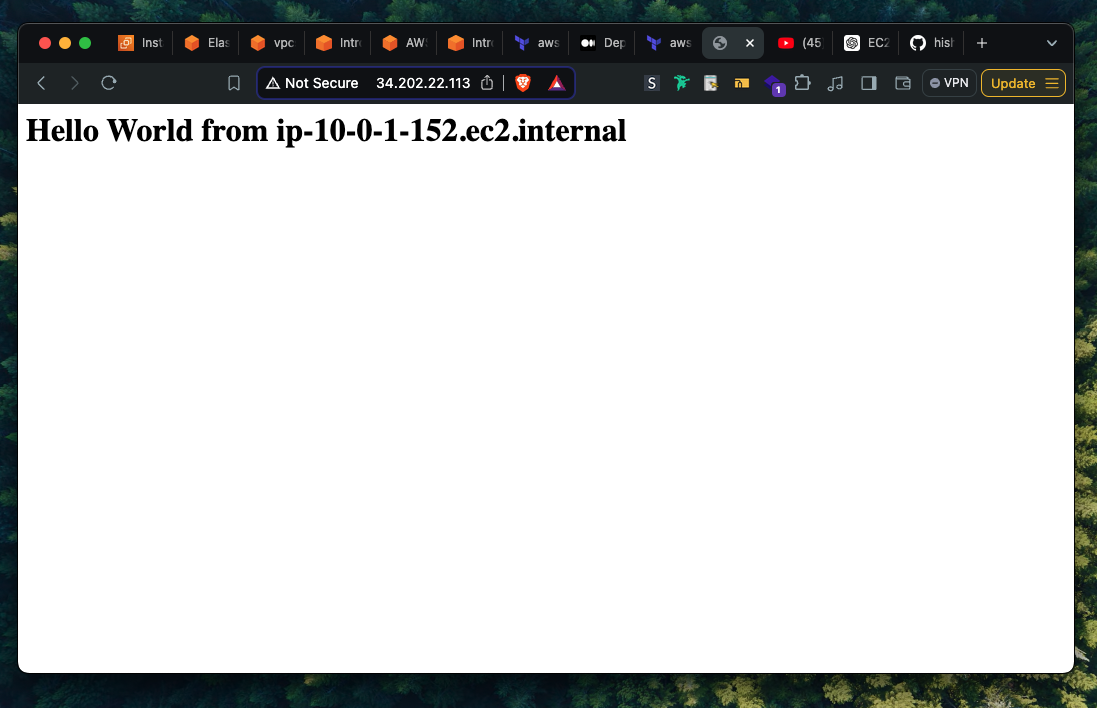
Task: Open Brave Shields lion icon
Action: click(x=523, y=83)
